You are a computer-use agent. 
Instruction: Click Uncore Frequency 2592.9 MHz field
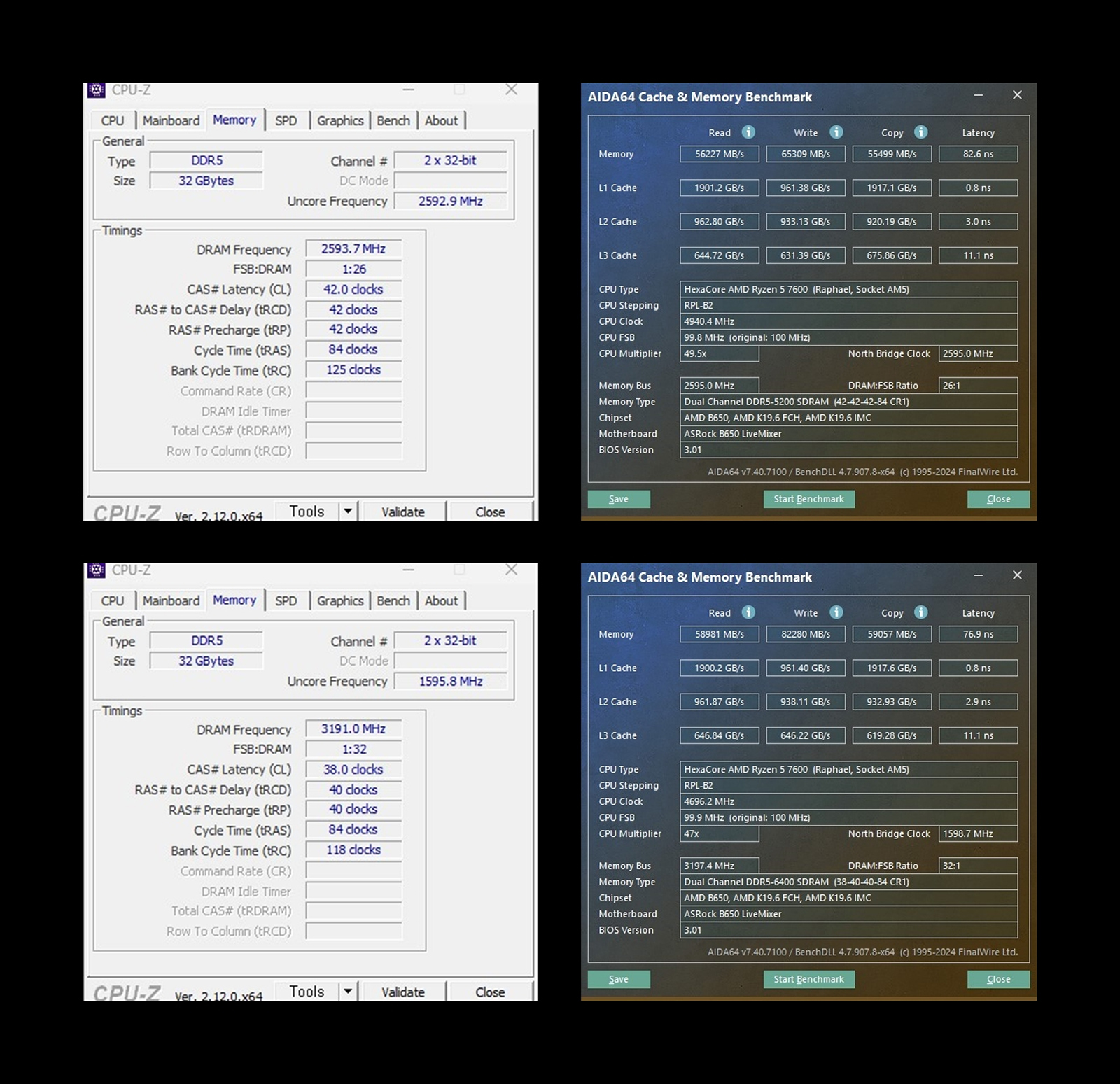tap(451, 201)
